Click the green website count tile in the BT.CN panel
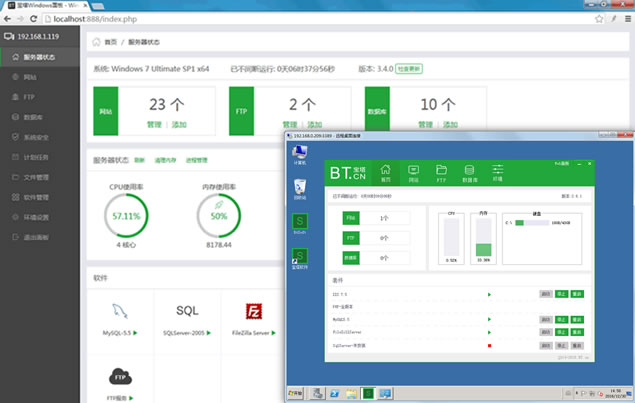The image size is (635, 403). click(351, 218)
